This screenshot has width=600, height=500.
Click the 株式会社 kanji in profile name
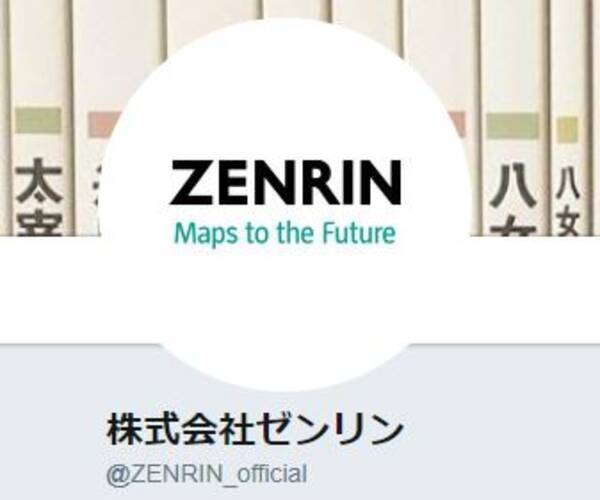181,430
